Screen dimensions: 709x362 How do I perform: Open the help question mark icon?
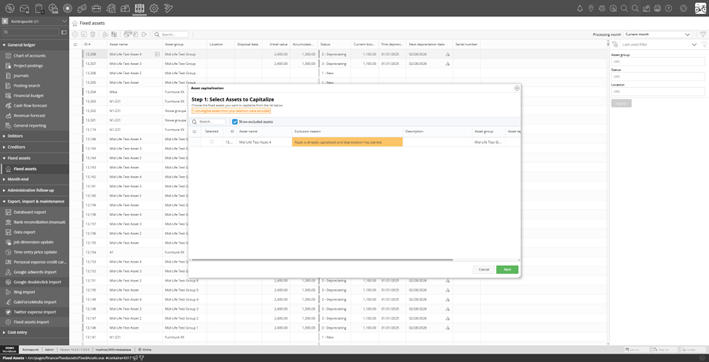click(669, 8)
